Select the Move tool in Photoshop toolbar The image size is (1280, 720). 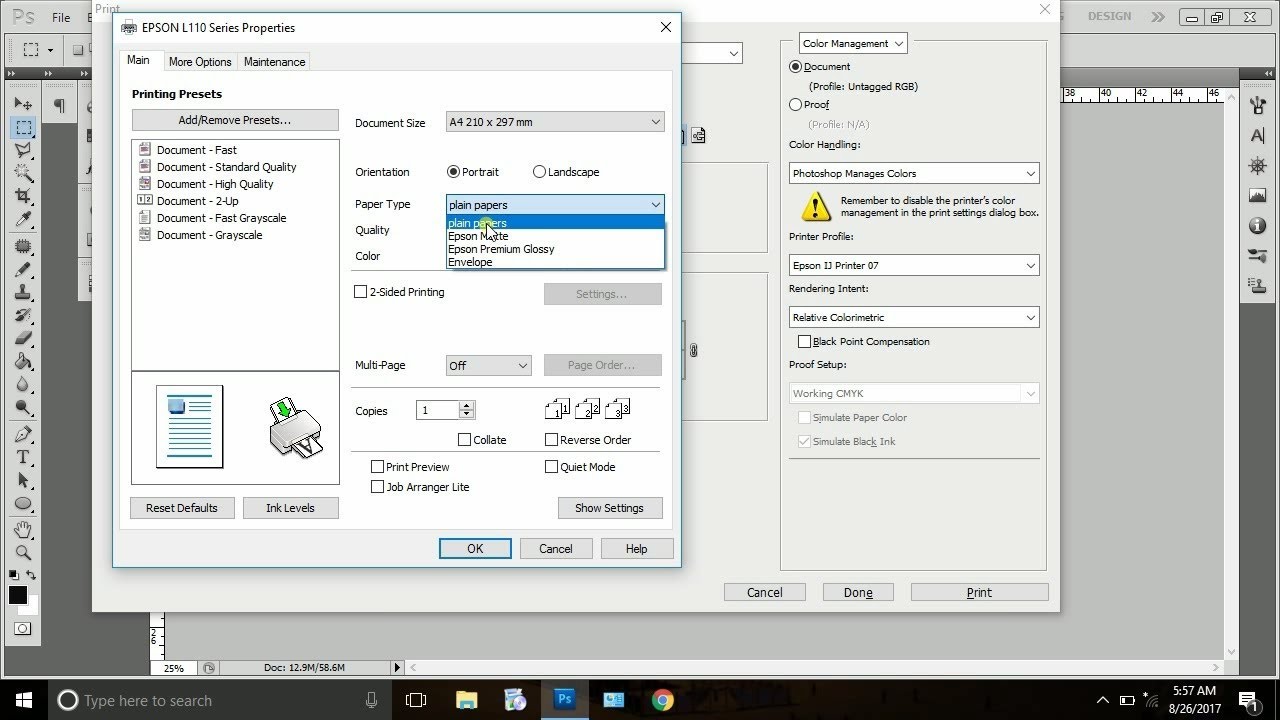coord(23,104)
